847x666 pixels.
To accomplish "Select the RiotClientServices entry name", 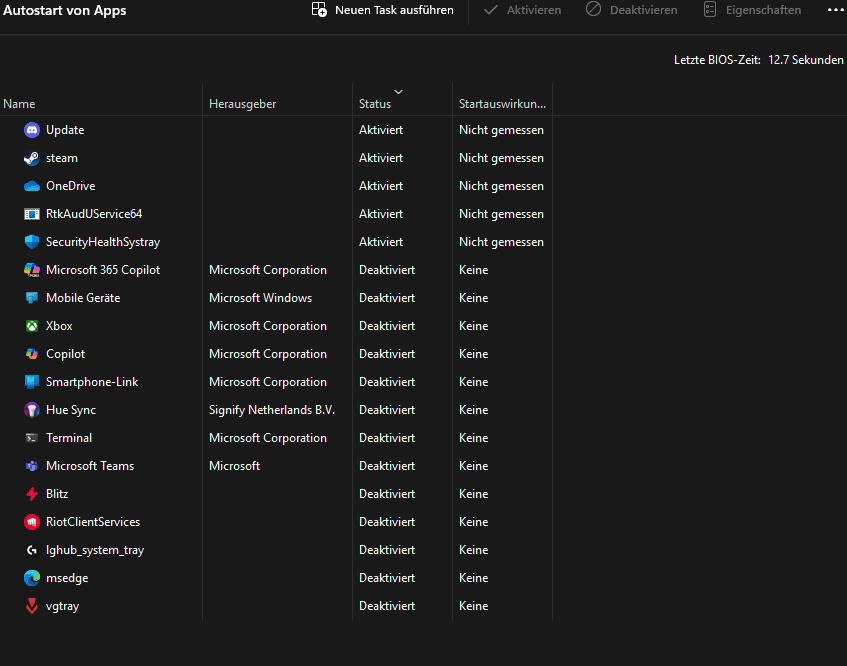I will pyautogui.click(x=93, y=522).
